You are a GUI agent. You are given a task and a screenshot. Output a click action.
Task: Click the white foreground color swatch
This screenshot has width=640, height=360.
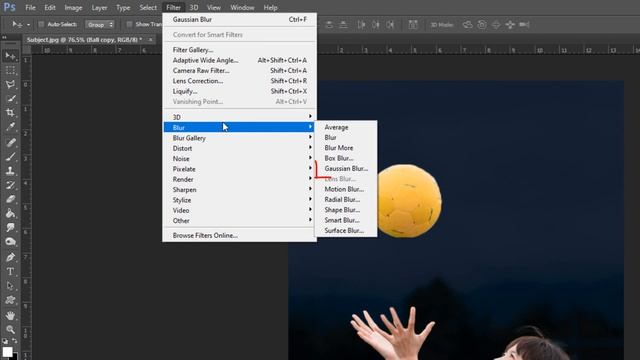[7, 351]
